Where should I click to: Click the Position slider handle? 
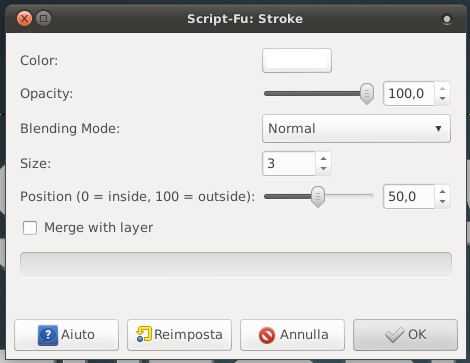(x=318, y=197)
